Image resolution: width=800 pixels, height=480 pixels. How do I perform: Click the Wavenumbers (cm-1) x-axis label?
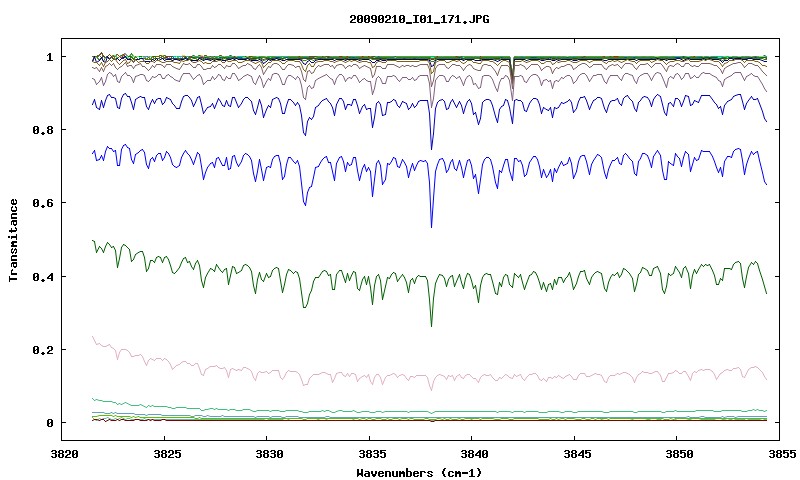[419, 473]
